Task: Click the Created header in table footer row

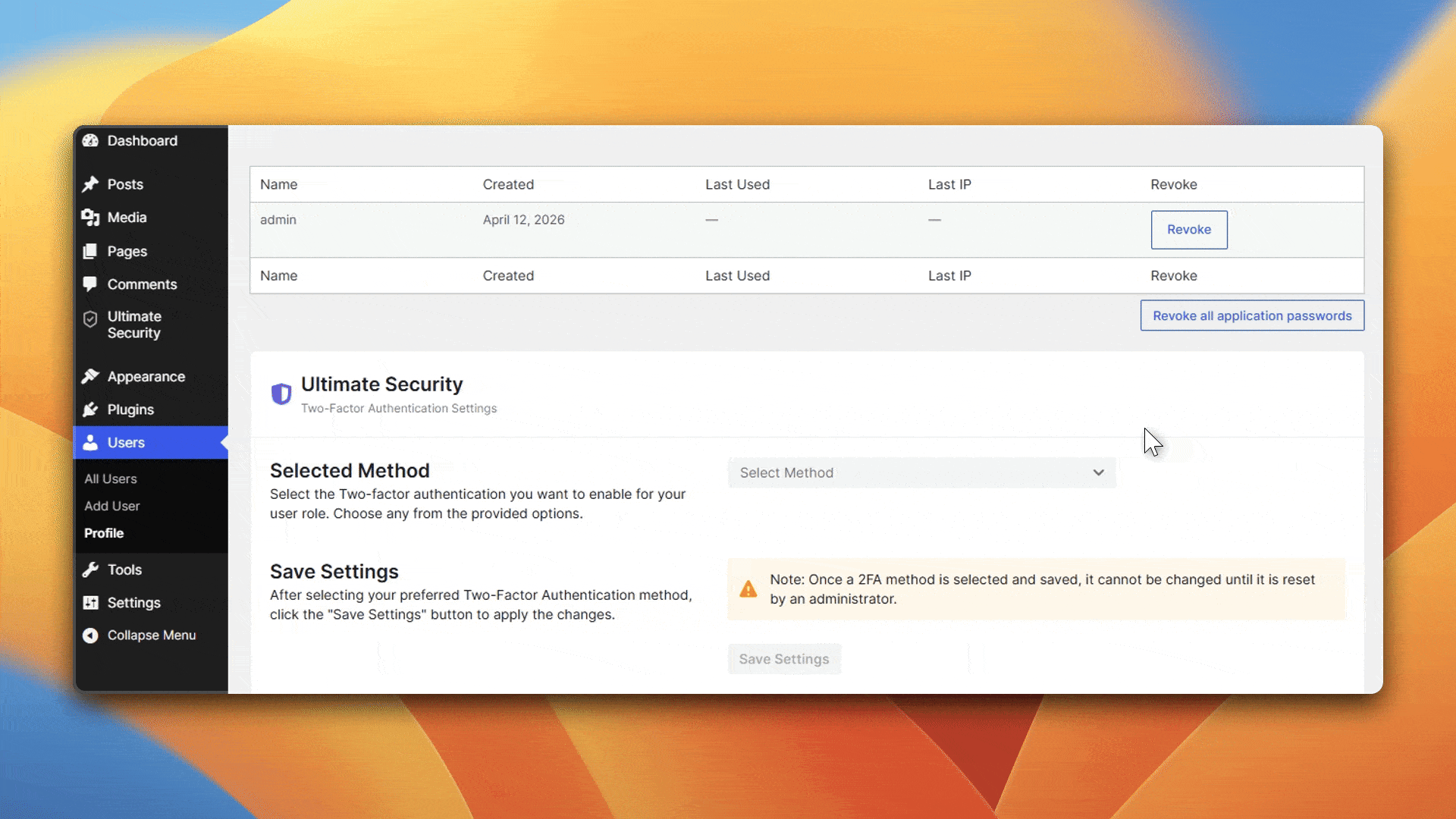Action: (508, 275)
